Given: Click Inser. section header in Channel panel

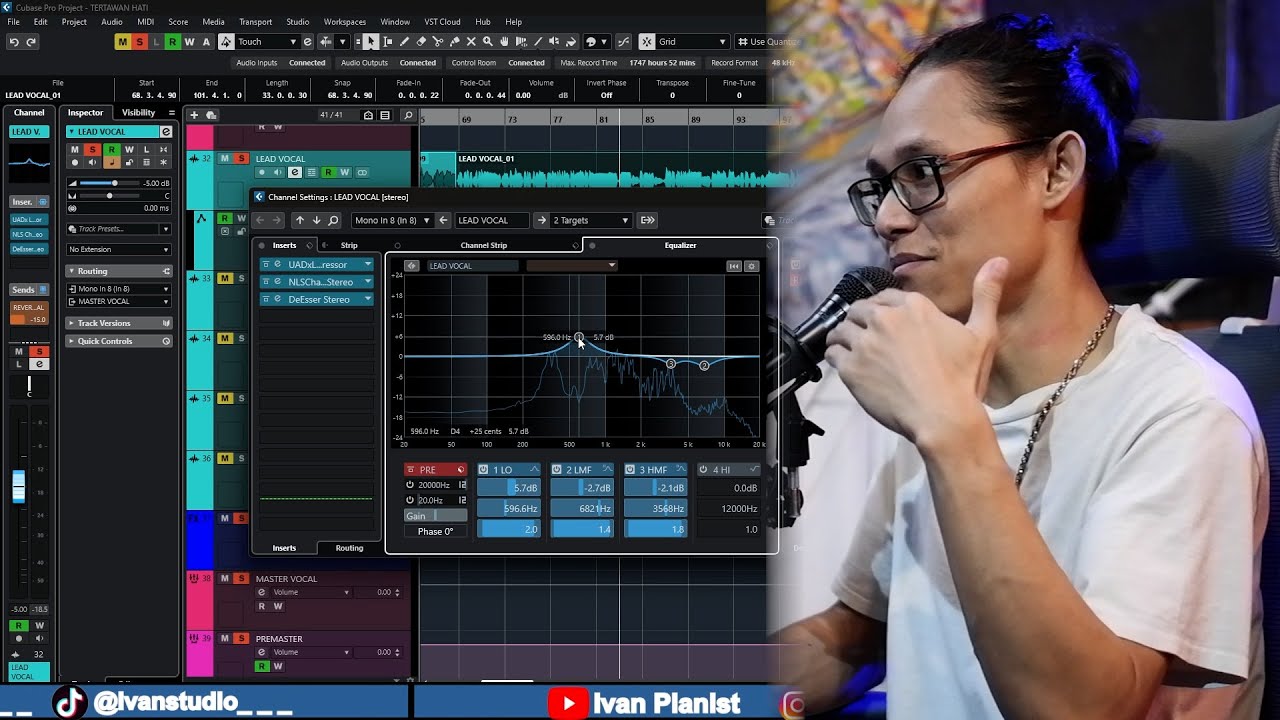Looking at the screenshot, I should [x=29, y=202].
